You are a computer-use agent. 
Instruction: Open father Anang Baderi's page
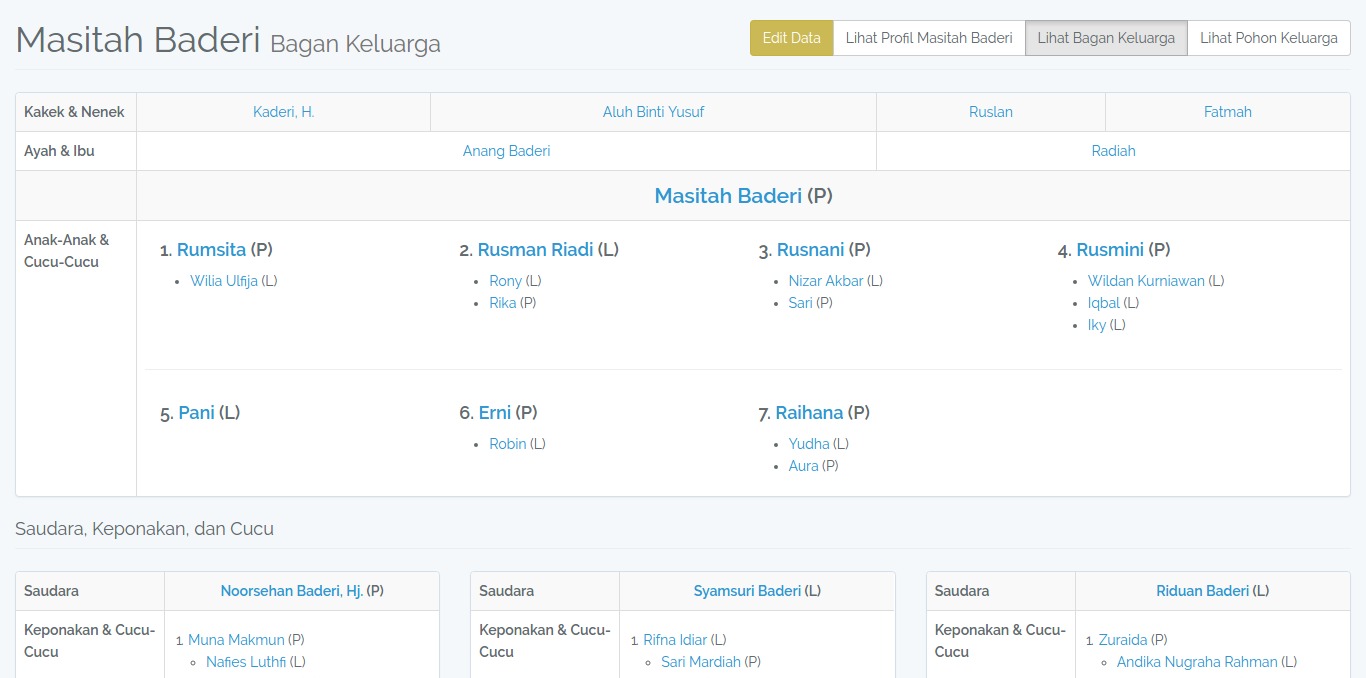[506, 151]
